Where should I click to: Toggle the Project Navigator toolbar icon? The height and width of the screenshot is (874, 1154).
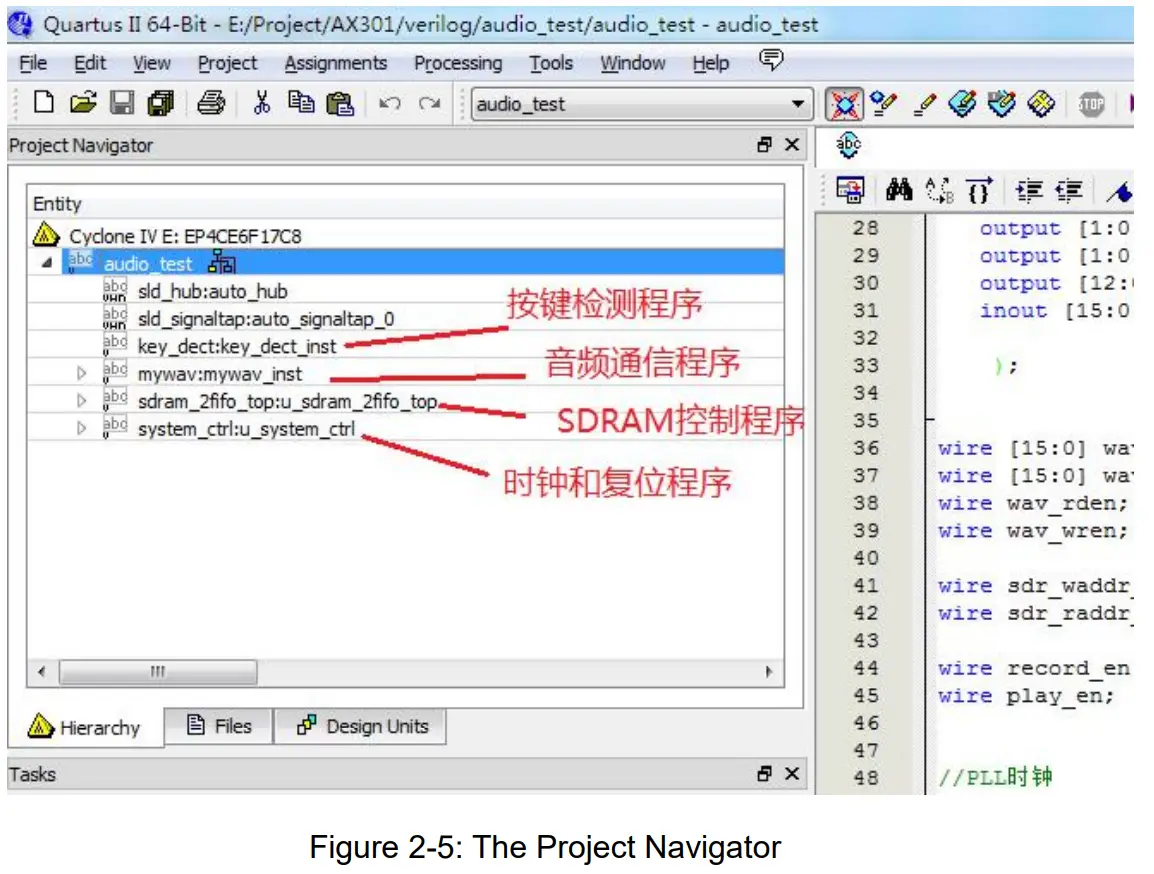click(x=844, y=104)
